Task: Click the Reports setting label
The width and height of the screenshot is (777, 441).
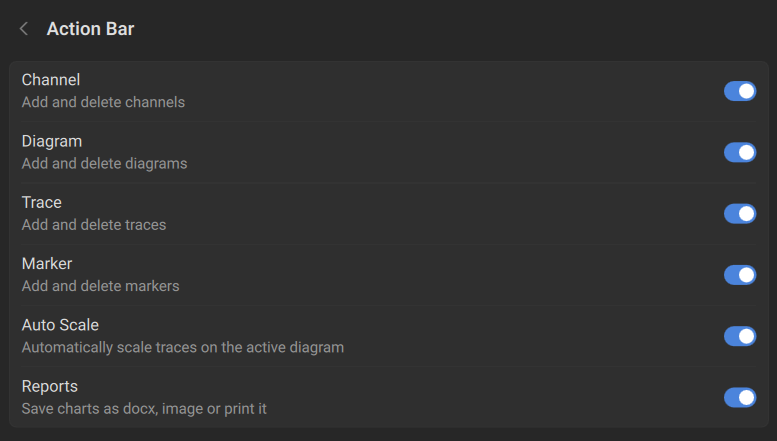Action: pyautogui.click(x=50, y=386)
